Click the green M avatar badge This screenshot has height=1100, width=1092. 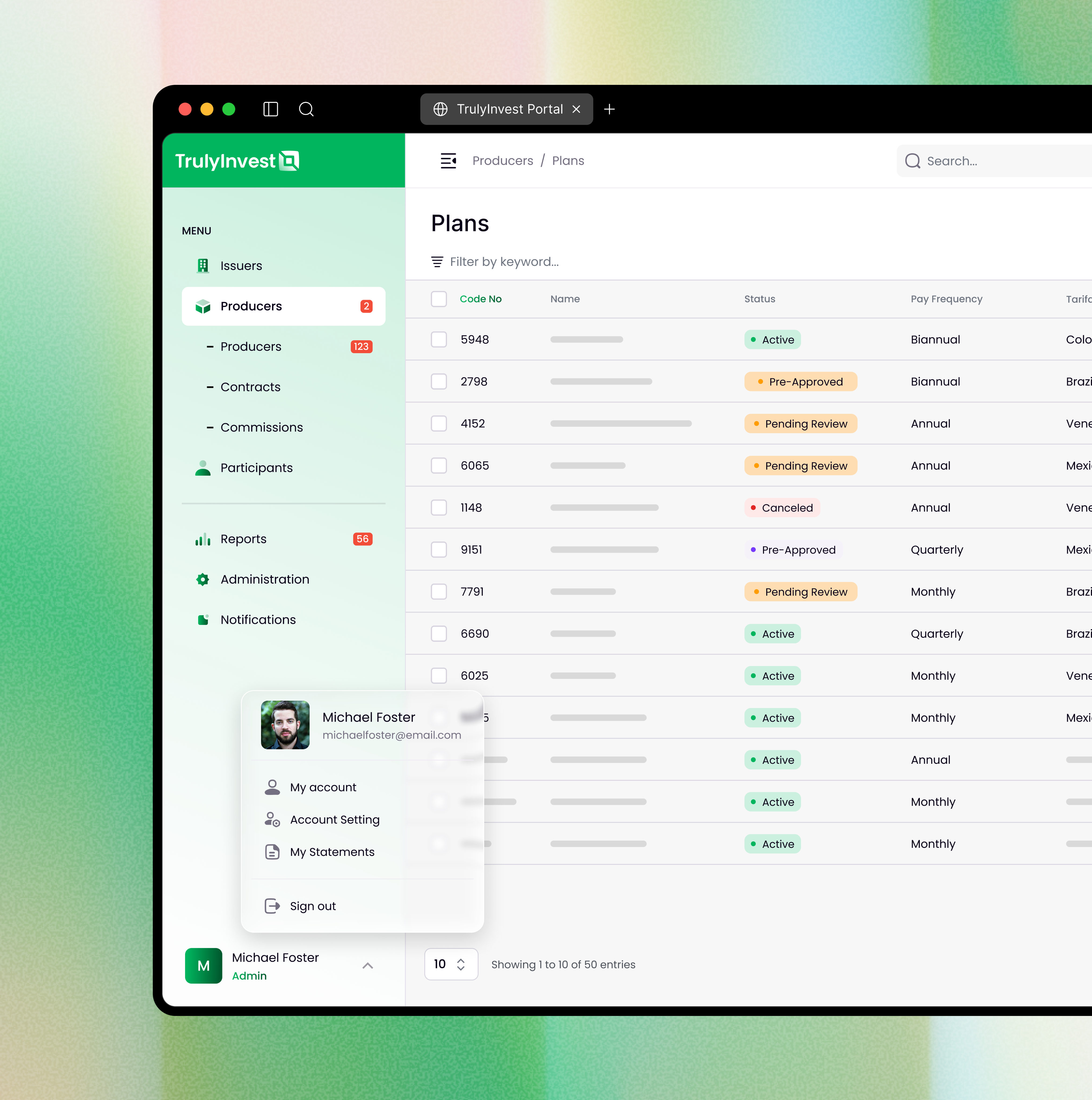pyautogui.click(x=203, y=966)
